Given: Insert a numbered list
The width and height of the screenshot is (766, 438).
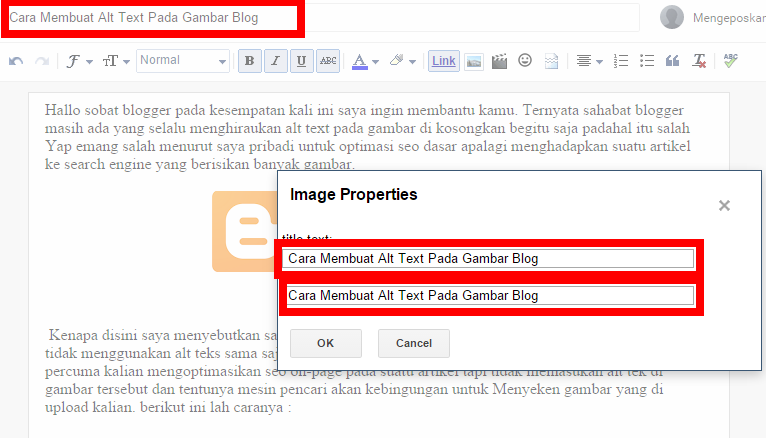Looking at the screenshot, I should click(621, 61).
